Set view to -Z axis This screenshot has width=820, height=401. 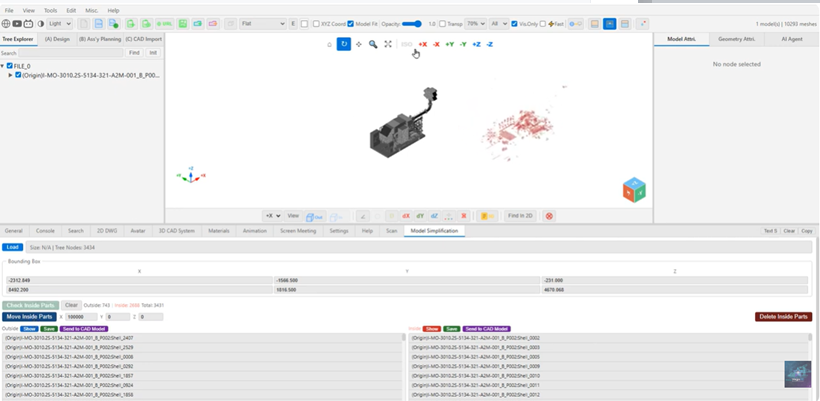pyautogui.click(x=489, y=44)
